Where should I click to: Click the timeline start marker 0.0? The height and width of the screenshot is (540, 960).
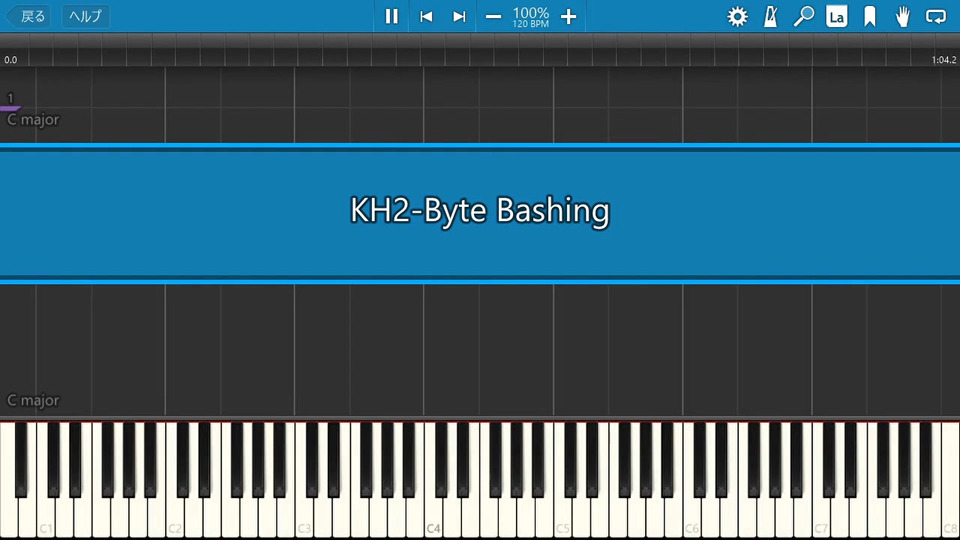(x=10, y=60)
